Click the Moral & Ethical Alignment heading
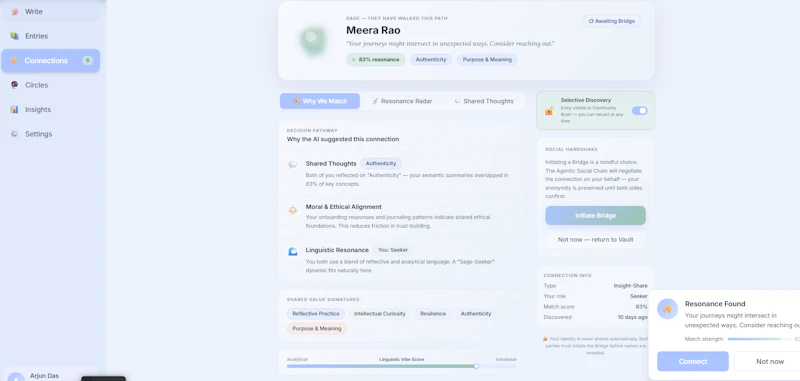The image size is (800, 381). [x=343, y=207]
